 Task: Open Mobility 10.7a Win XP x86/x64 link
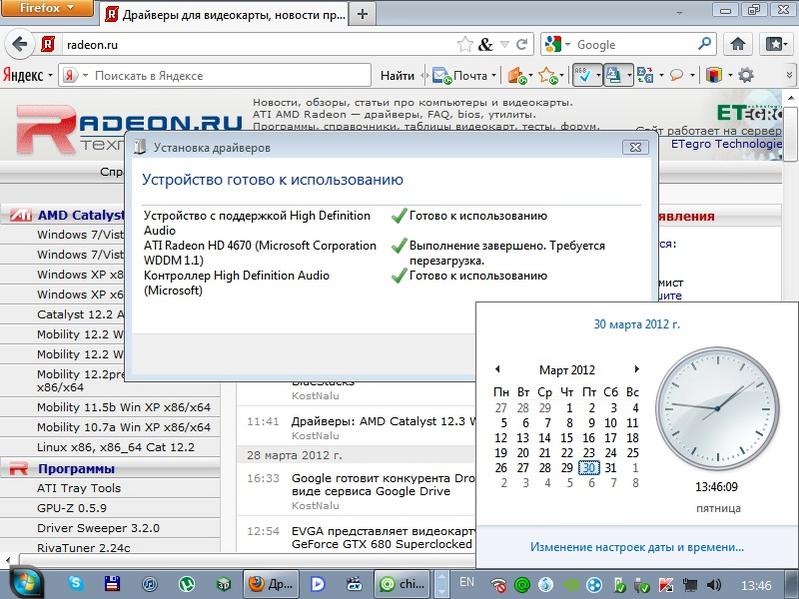coord(123,427)
